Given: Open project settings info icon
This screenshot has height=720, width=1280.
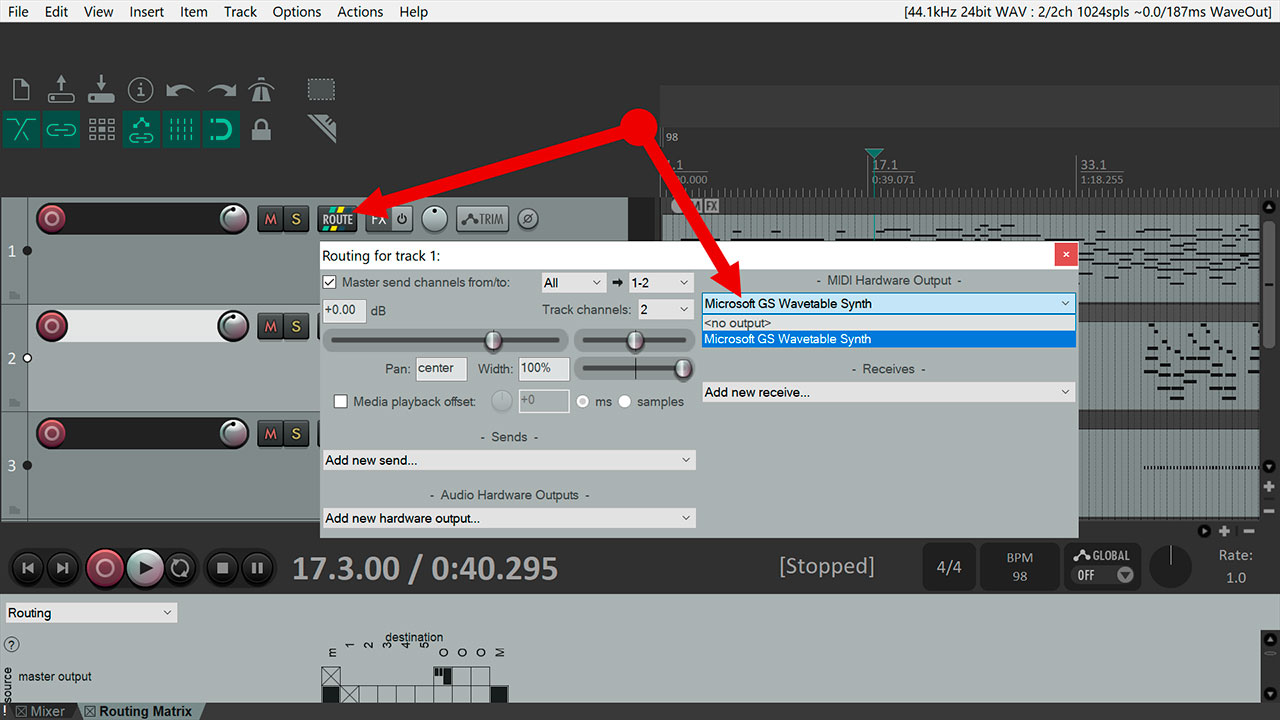Looking at the screenshot, I should (140, 89).
